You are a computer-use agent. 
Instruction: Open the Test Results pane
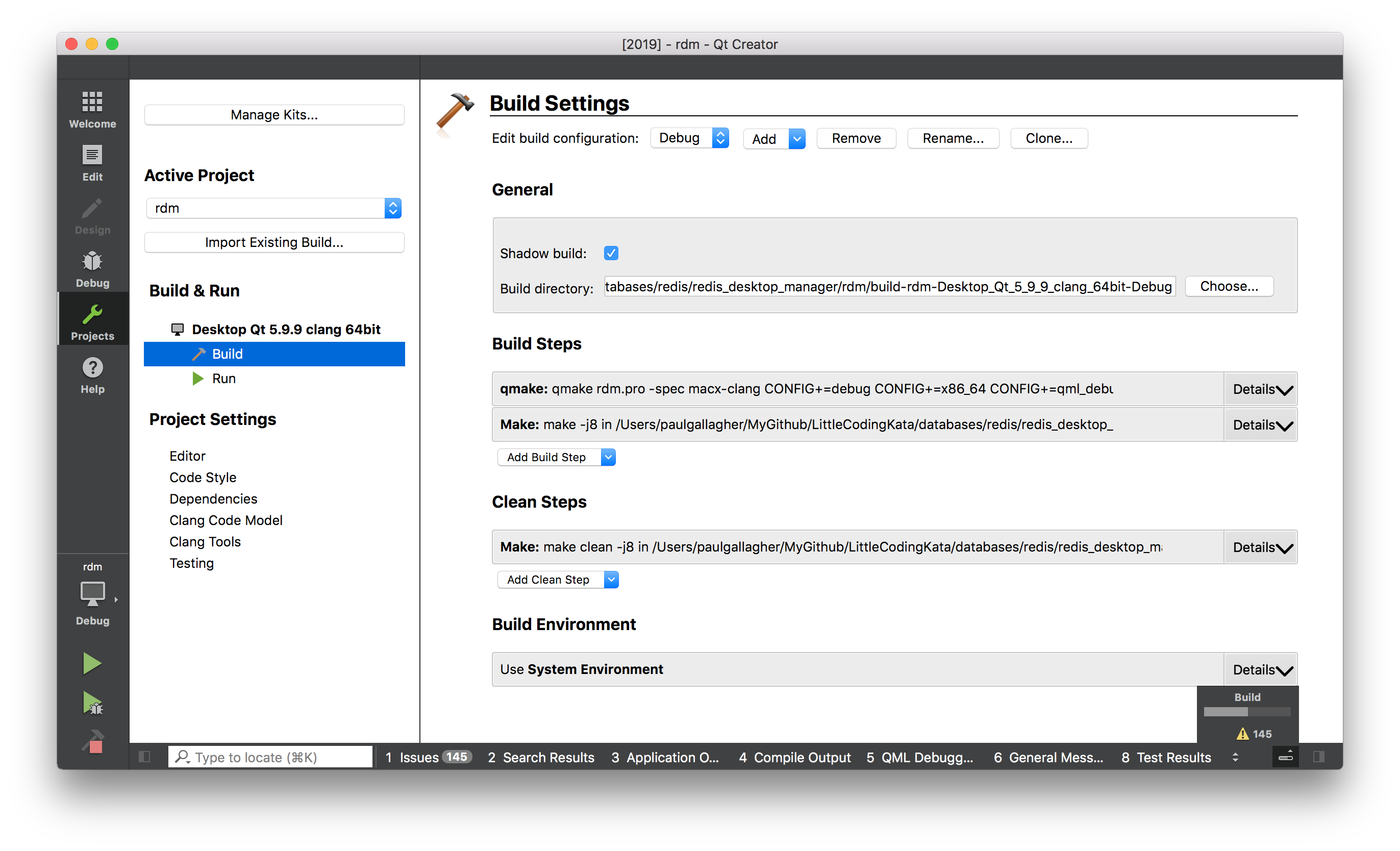[x=1166, y=757]
